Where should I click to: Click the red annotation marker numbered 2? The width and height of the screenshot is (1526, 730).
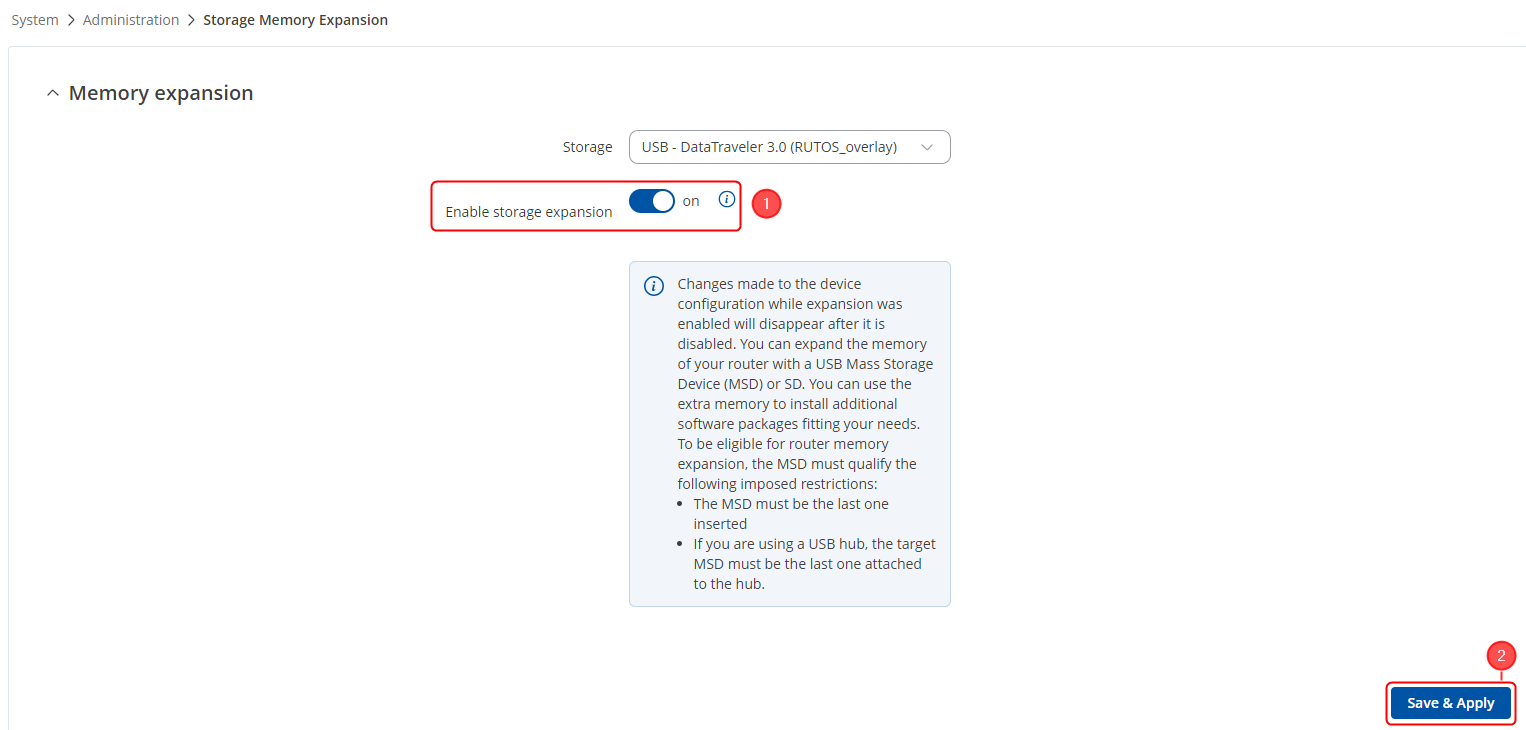1501,656
